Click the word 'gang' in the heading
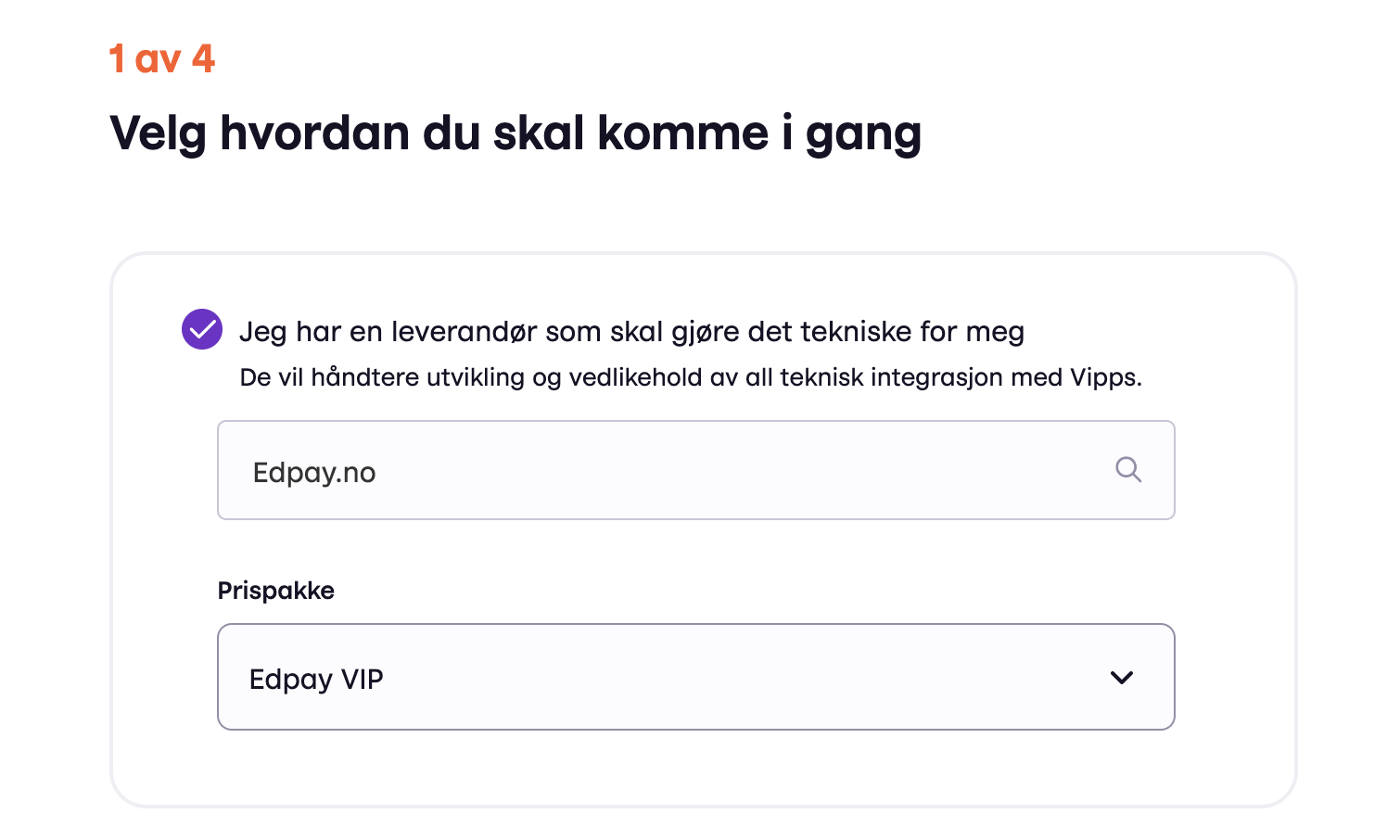The height and width of the screenshot is (840, 1400). tap(862, 135)
